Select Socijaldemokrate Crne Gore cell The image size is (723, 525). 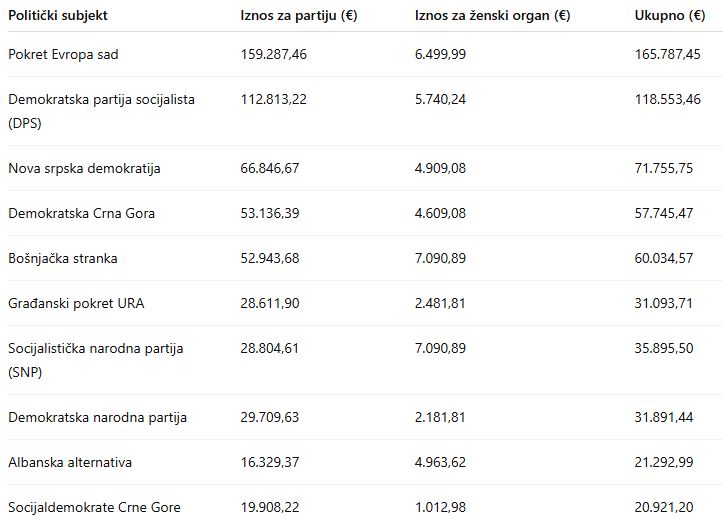[x=95, y=507]
